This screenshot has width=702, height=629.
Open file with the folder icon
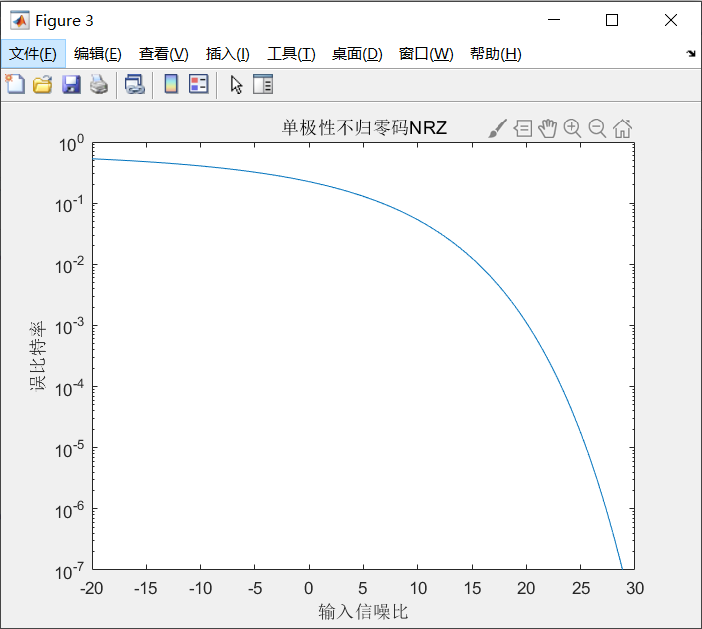pos(43,84)
